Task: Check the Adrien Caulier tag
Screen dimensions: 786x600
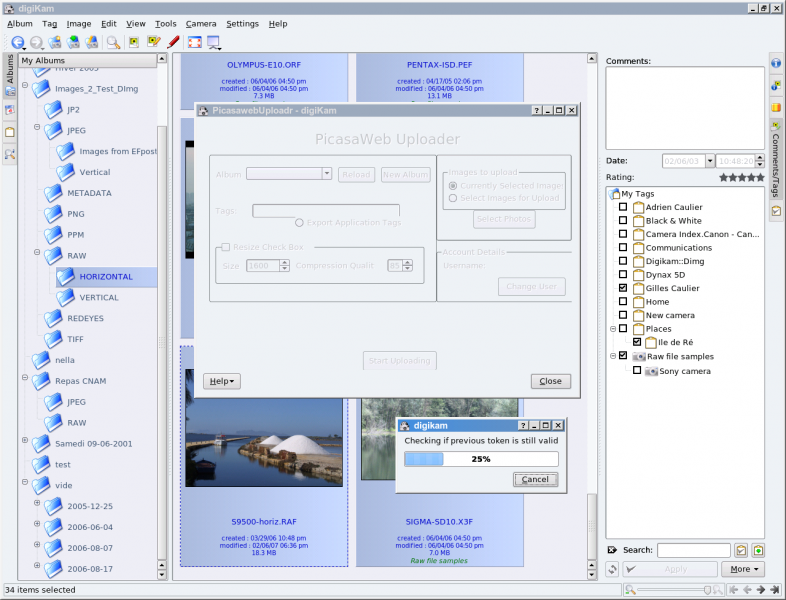Action: [x=623, y=207]
